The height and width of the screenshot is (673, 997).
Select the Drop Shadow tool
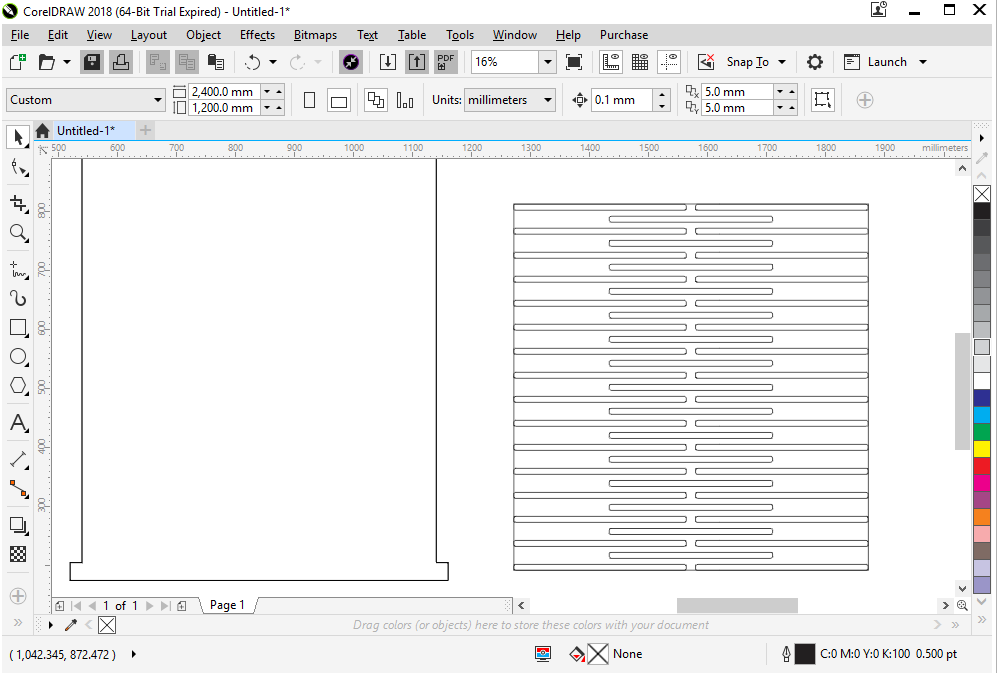tap(18, 525)
